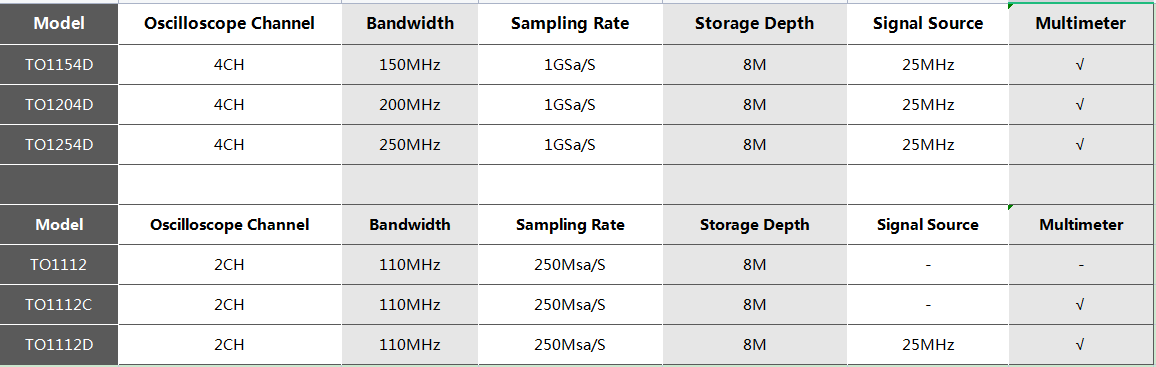Select the TO1204D model cell
This screenshot has height=367, width=1156.
click(59, 105)
